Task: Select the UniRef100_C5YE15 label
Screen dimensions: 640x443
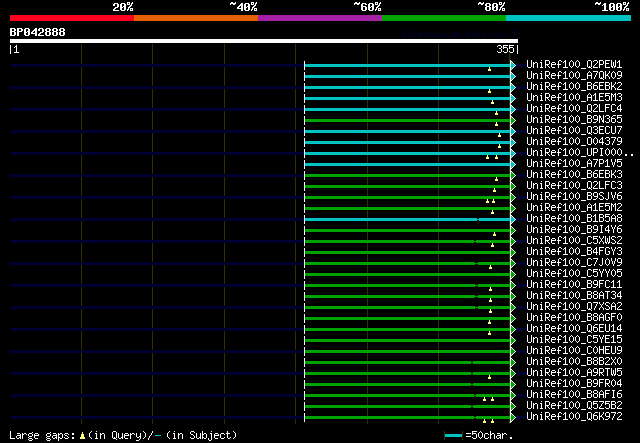Action: pyautogui.click(x=574, y=340)
